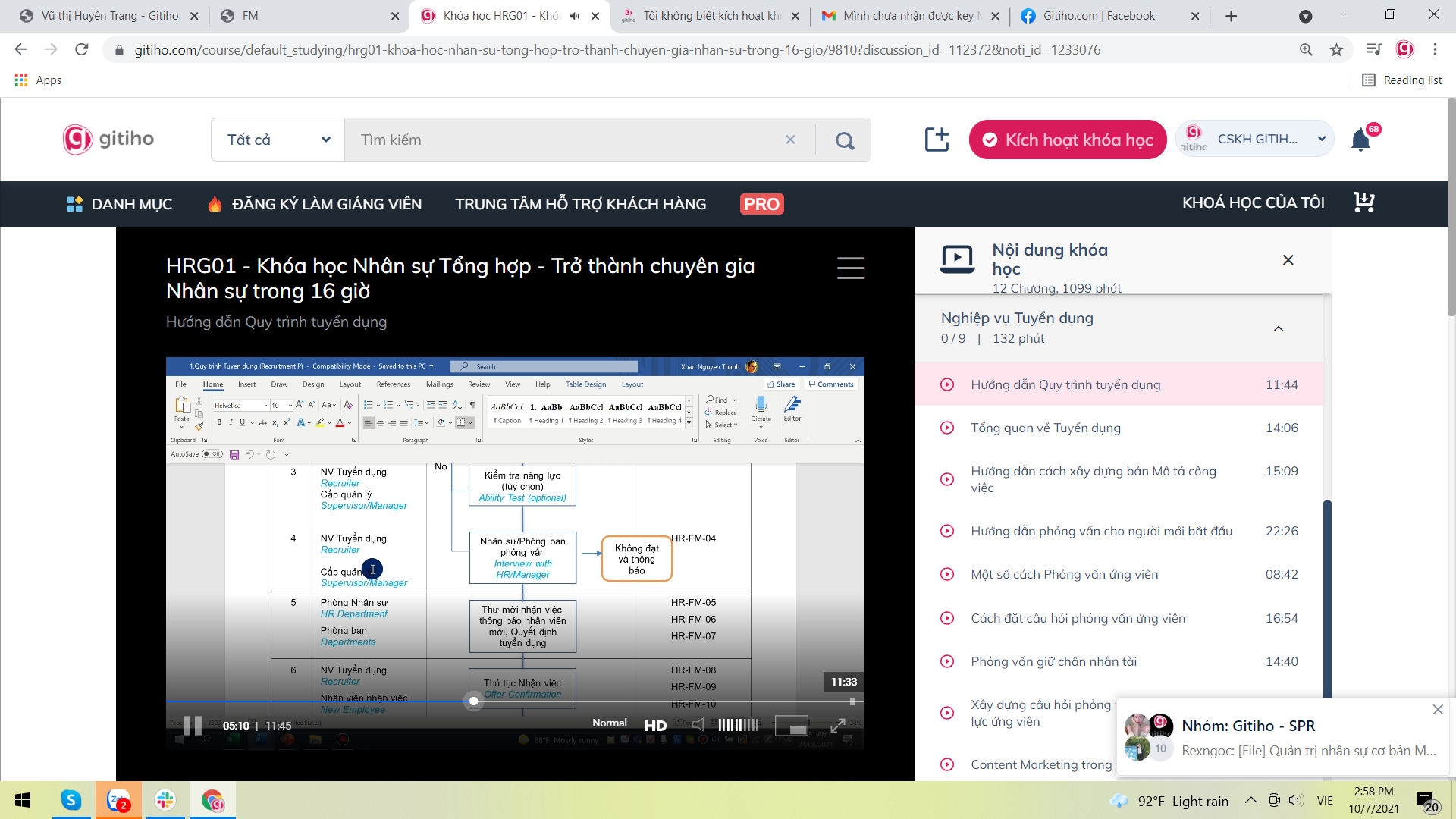Open the taskbar volume control
Viewport: 1456px width, 819px height.
(1296, 800)
